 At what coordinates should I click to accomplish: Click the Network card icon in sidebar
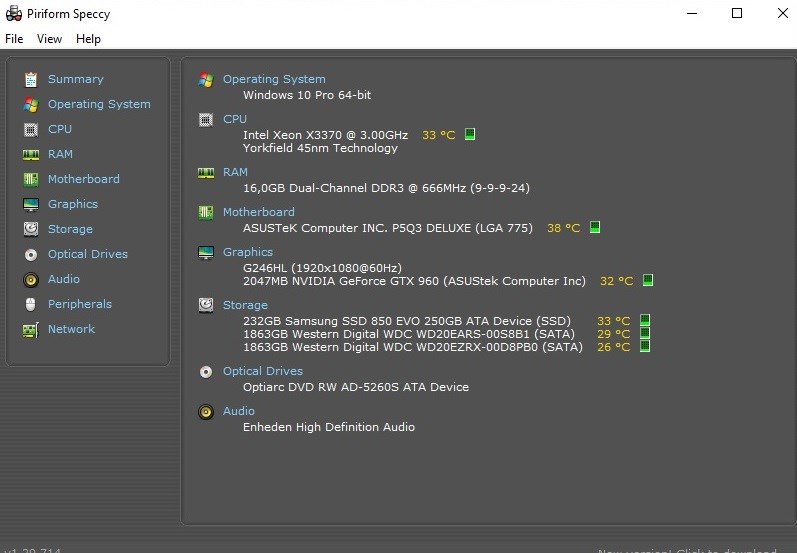pos(30,329)
